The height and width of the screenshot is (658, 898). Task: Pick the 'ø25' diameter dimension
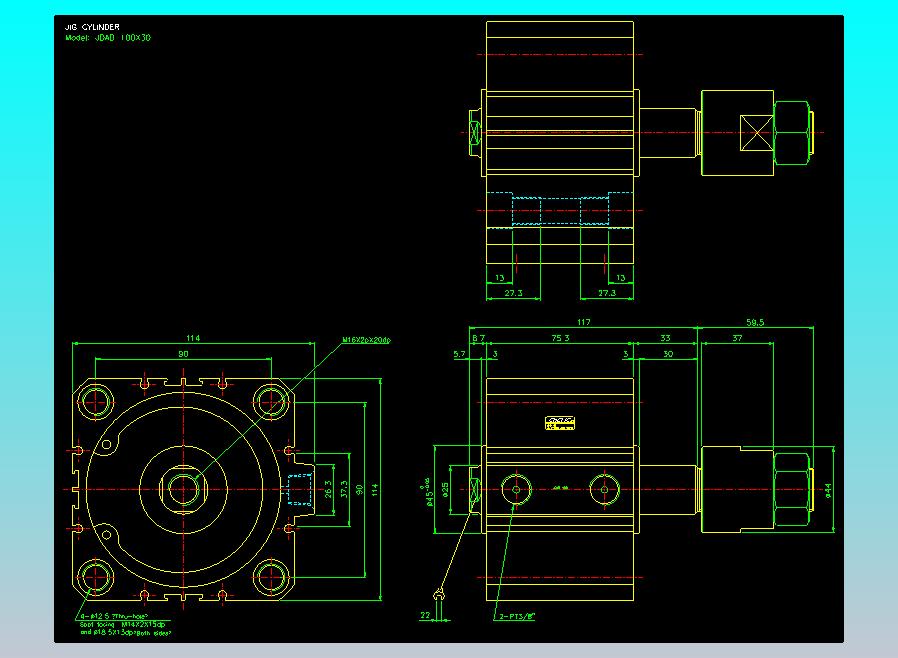445,490
